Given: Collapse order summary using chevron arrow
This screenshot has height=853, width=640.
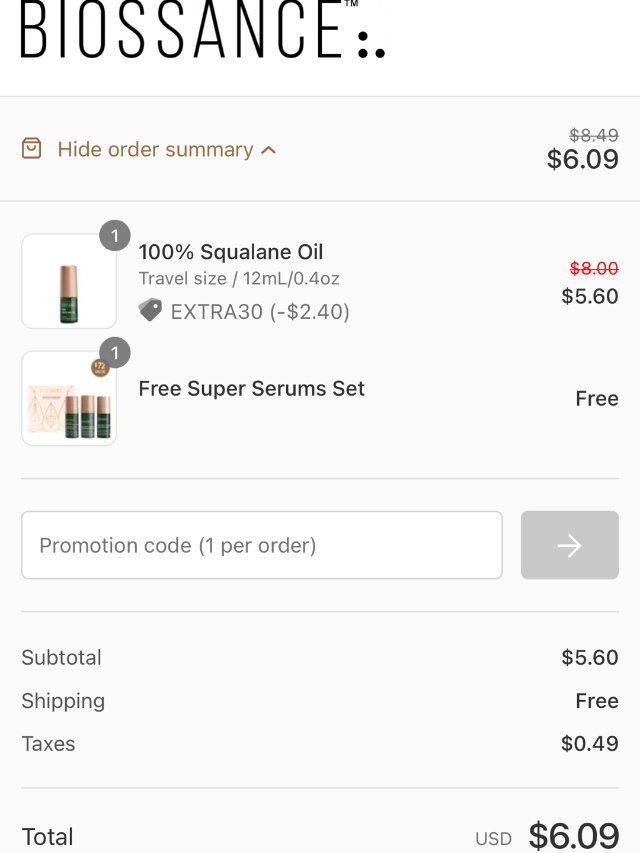Looking at the screenshot, I should [x=268, y=150].
